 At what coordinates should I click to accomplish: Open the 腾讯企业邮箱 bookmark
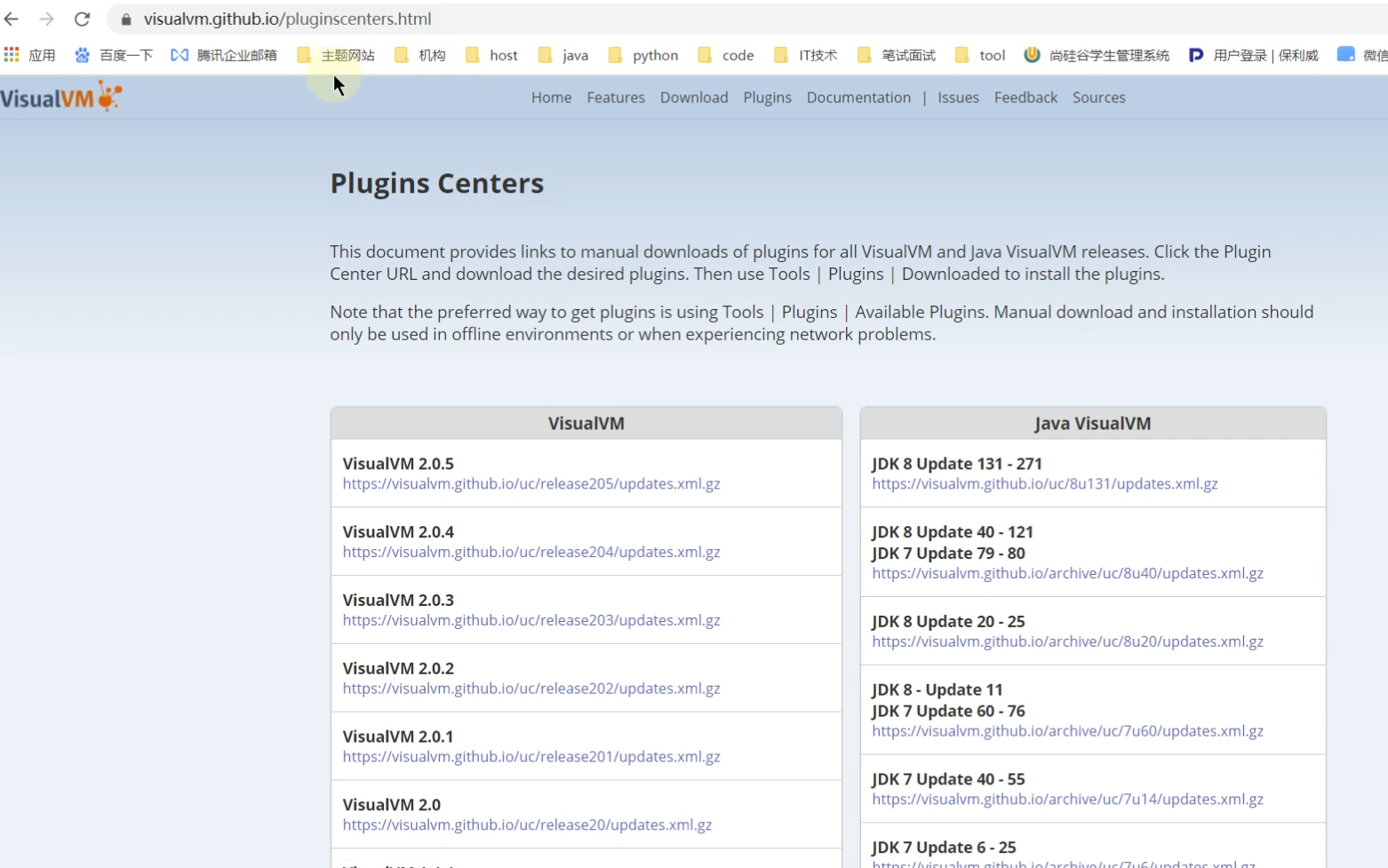coord(224,55)
